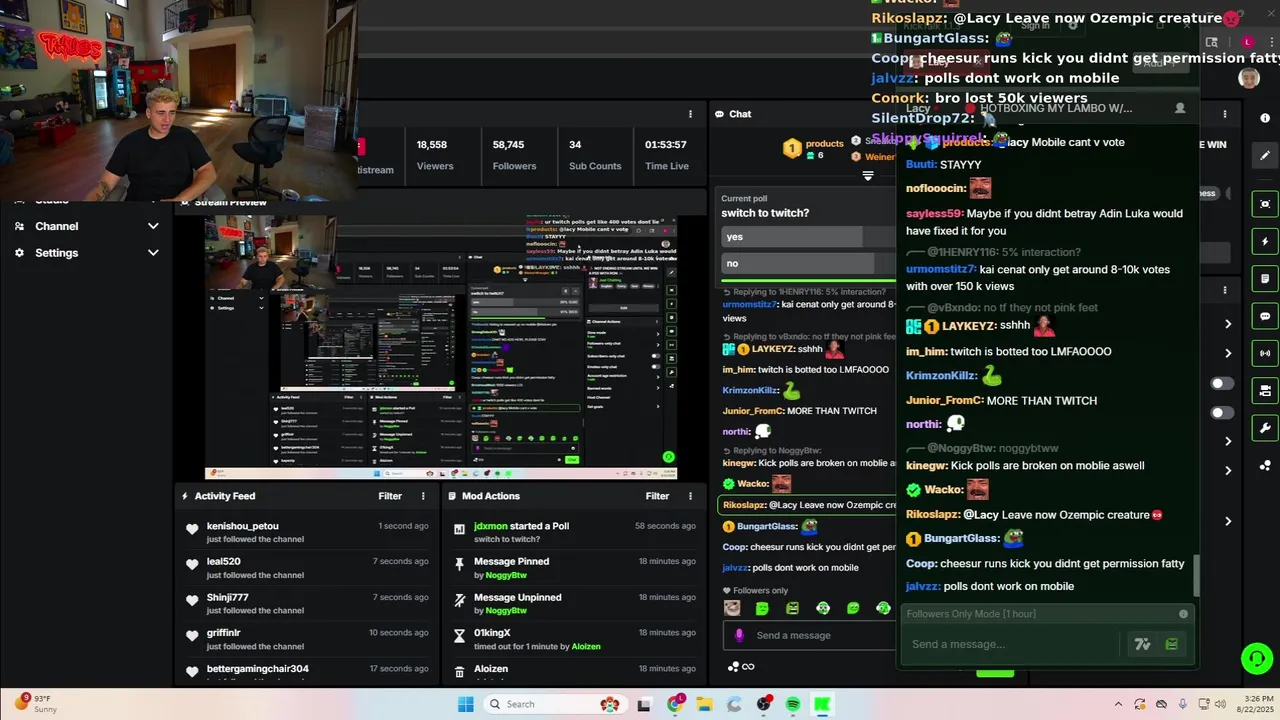Click the pin icon next to Message Pinned
Screen dimensions: 1280x720
tap(459, 565)
